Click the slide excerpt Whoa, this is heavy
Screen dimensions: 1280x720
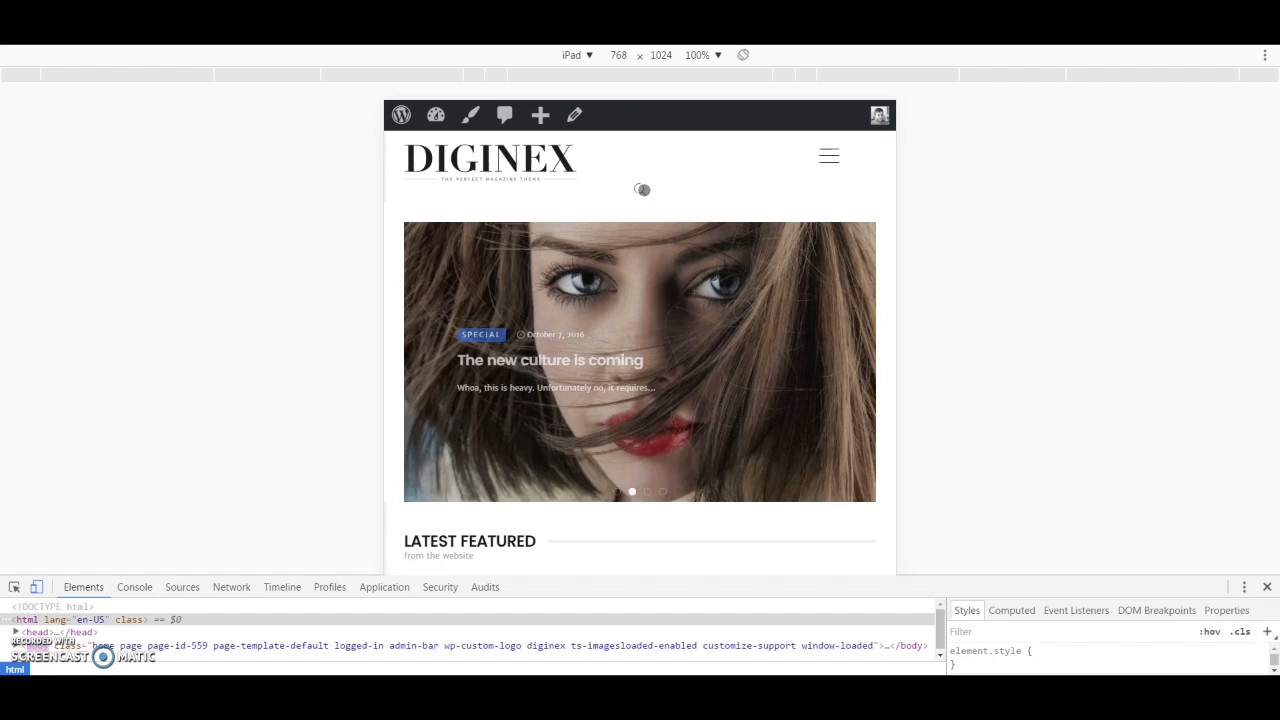[556, 388]
